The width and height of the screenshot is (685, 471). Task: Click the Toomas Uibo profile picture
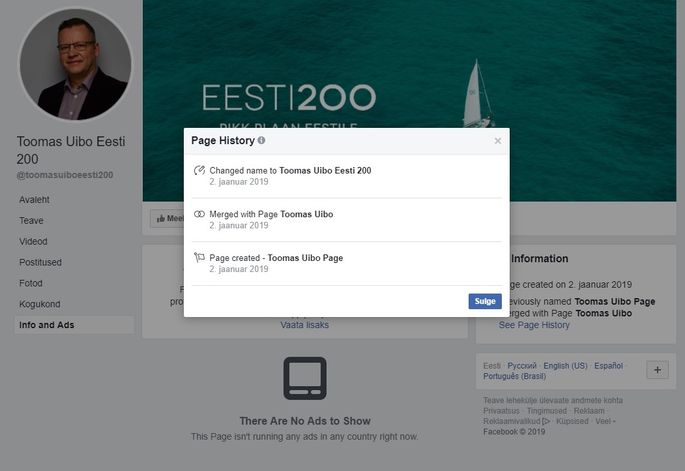tap(75, 64)
